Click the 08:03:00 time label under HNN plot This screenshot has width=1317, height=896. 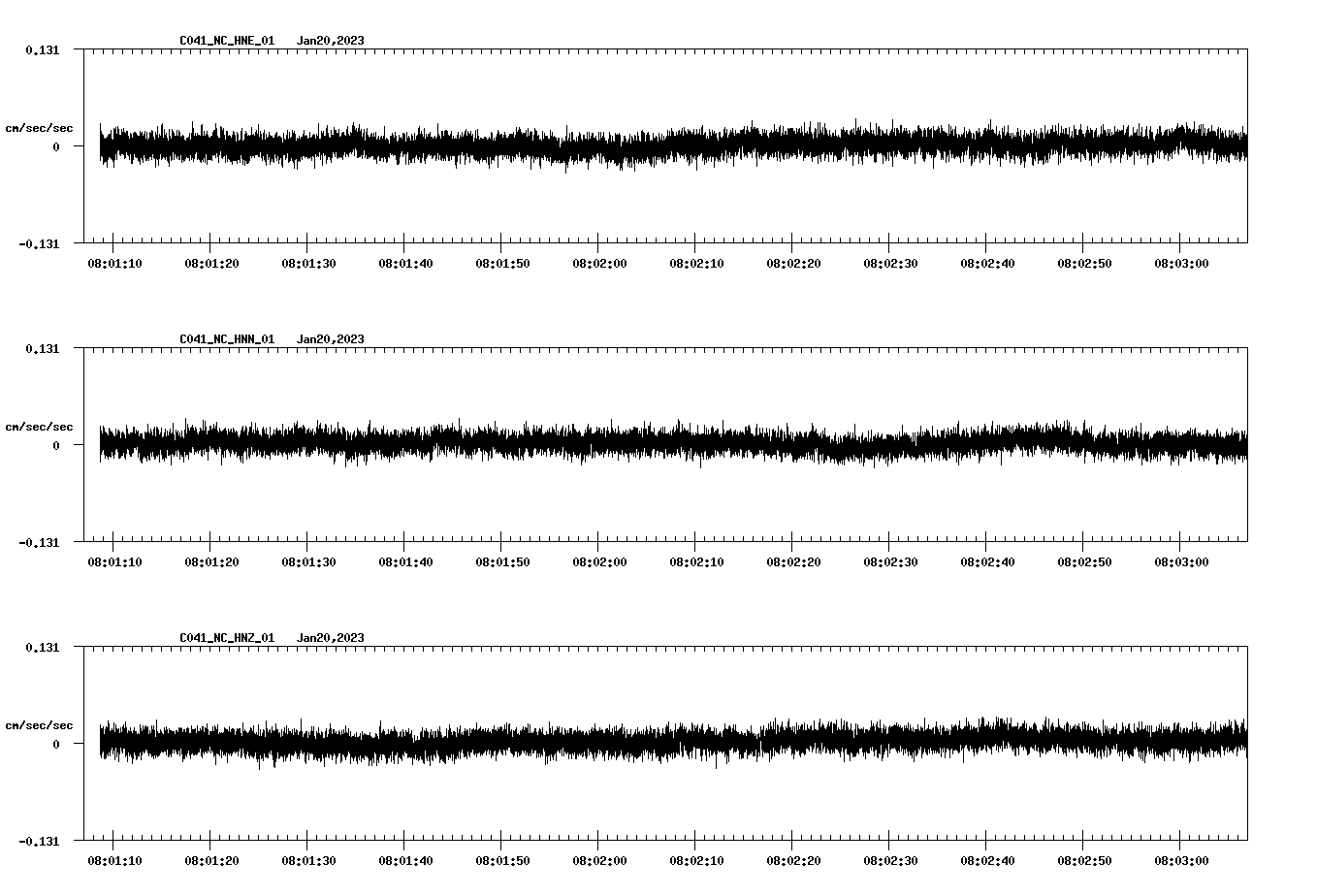1181,562
